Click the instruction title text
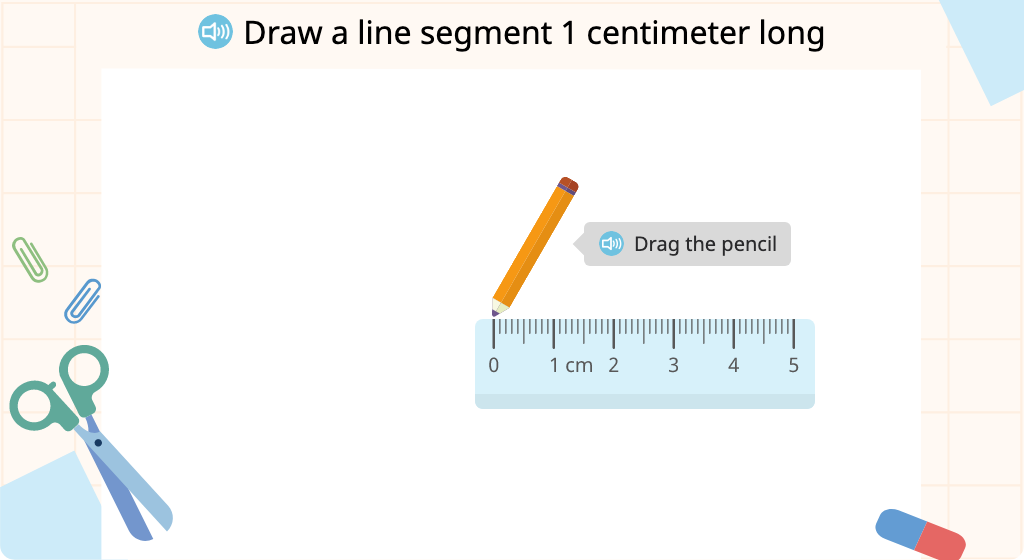The width and height of the screenshot is (1024, 560). pos(534,33)
